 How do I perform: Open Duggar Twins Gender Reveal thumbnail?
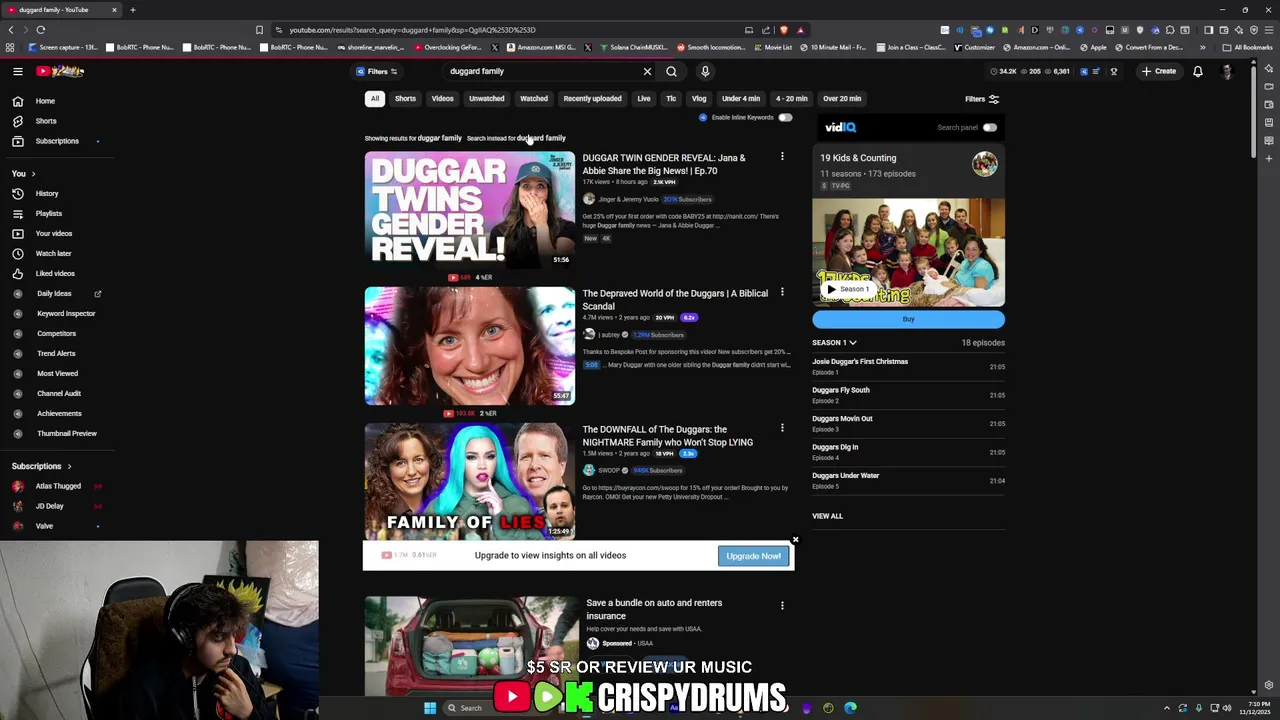click(470, 210)
